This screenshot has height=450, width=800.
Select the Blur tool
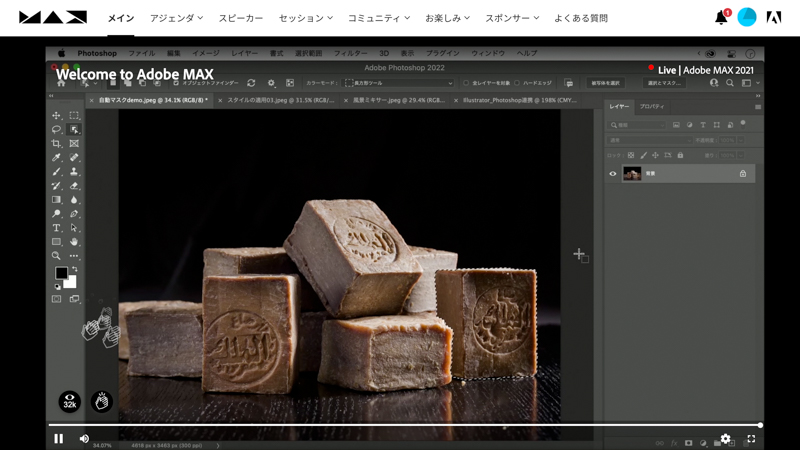pyautogui.click(x=74, y=200)
